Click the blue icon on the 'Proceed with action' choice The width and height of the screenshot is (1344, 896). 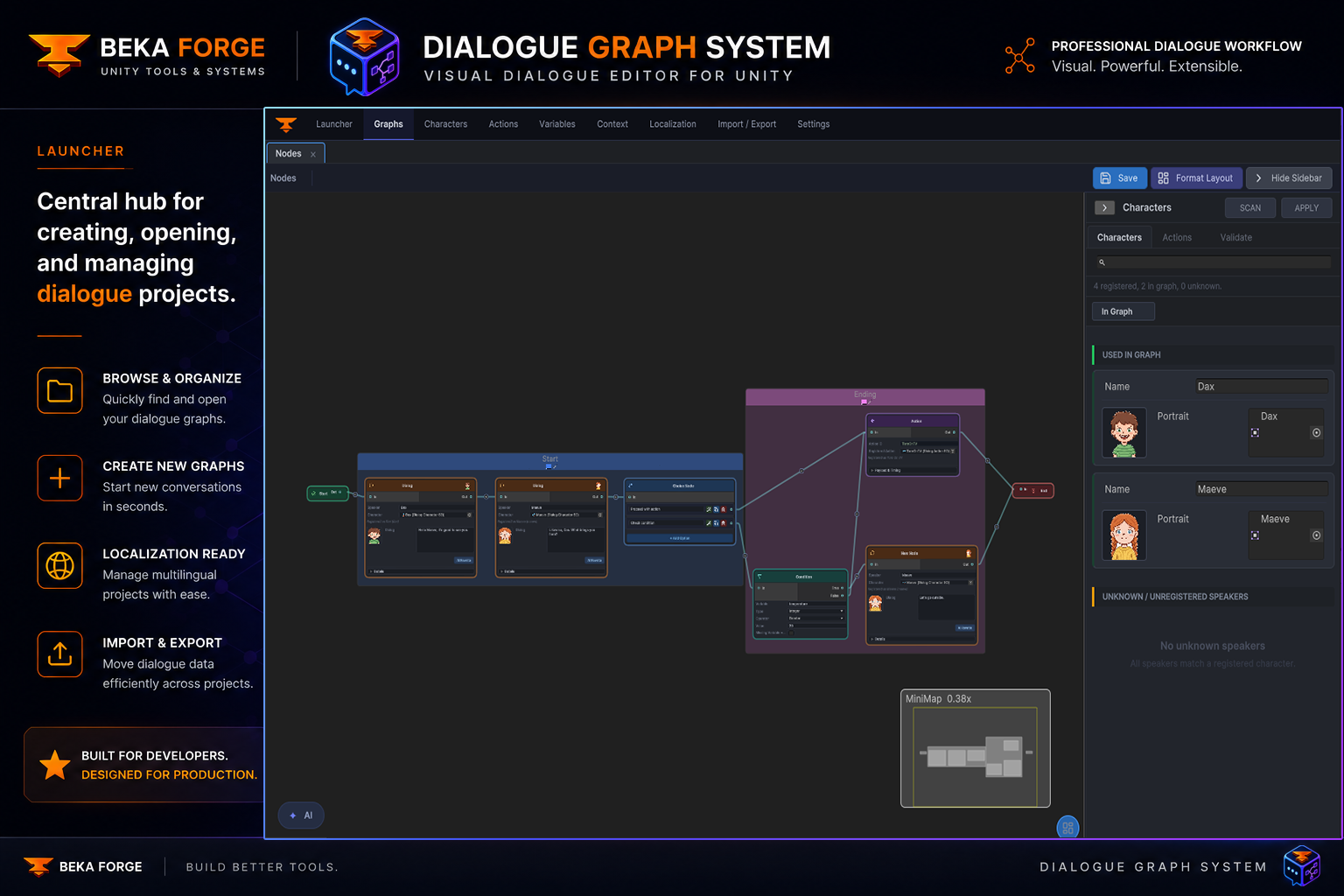point(716,509)
